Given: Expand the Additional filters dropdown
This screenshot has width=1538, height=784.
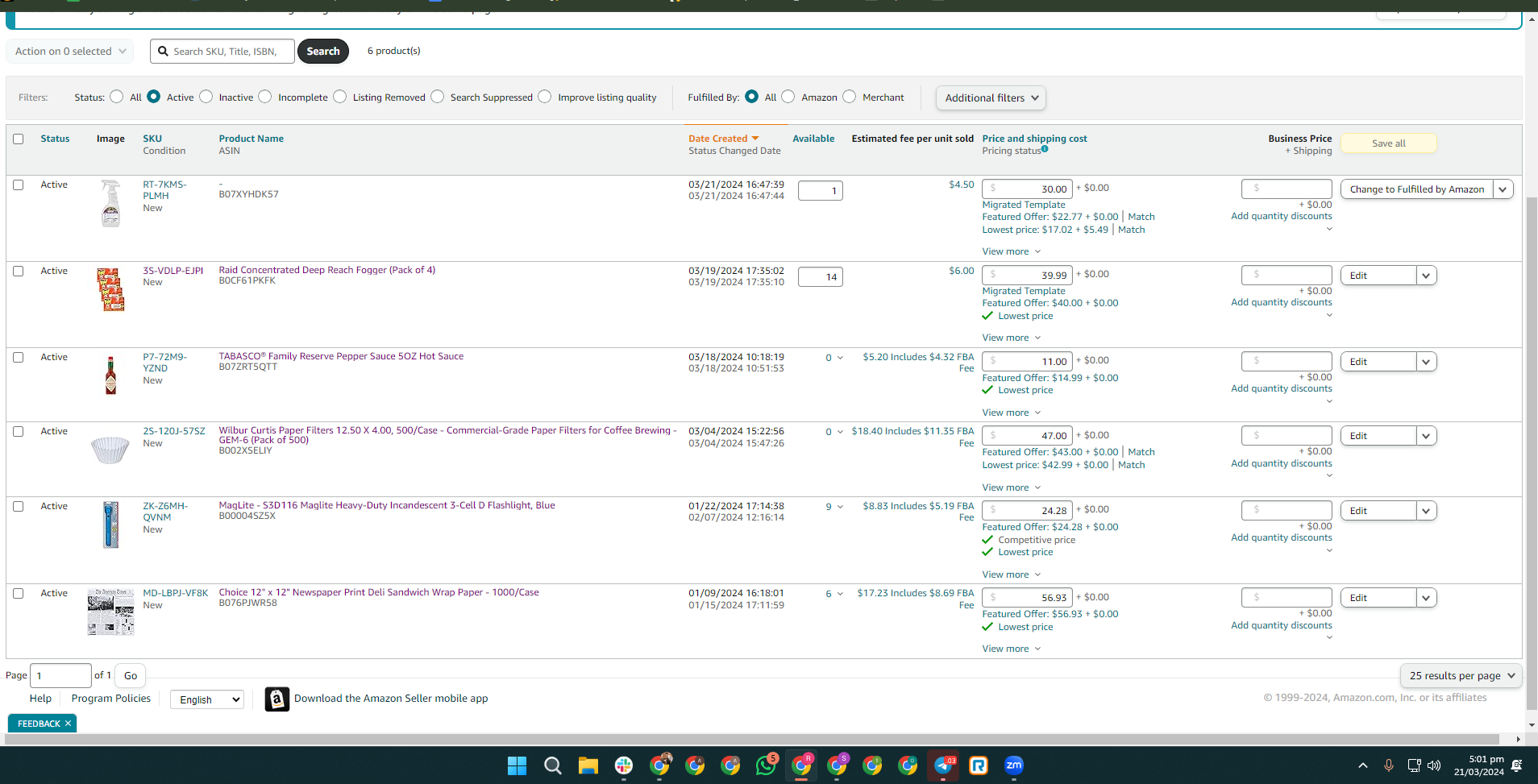Looking at the screenshot, I should click(991, 98).
